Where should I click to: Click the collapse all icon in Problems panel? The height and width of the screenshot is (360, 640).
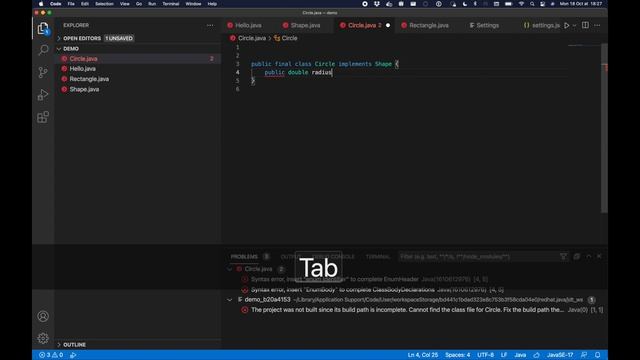pos(576,256)
